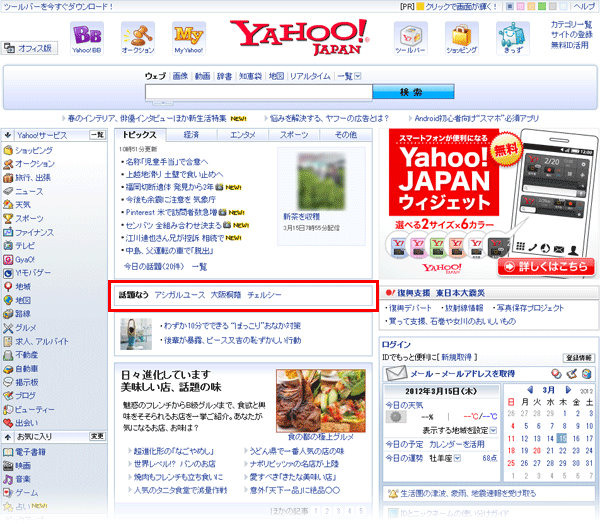Select the orange page color swatch
This screenshot has height=524, width=600.
point(531,6)
